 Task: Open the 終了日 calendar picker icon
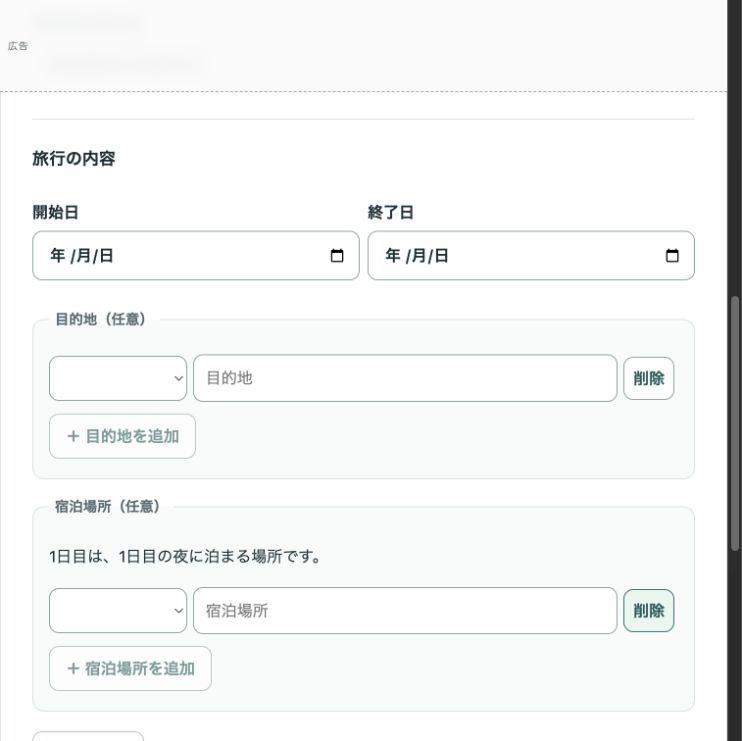click(671, 256)
